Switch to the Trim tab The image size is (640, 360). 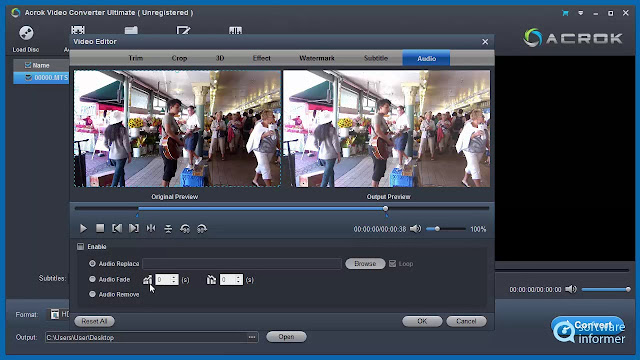(136, 58)
